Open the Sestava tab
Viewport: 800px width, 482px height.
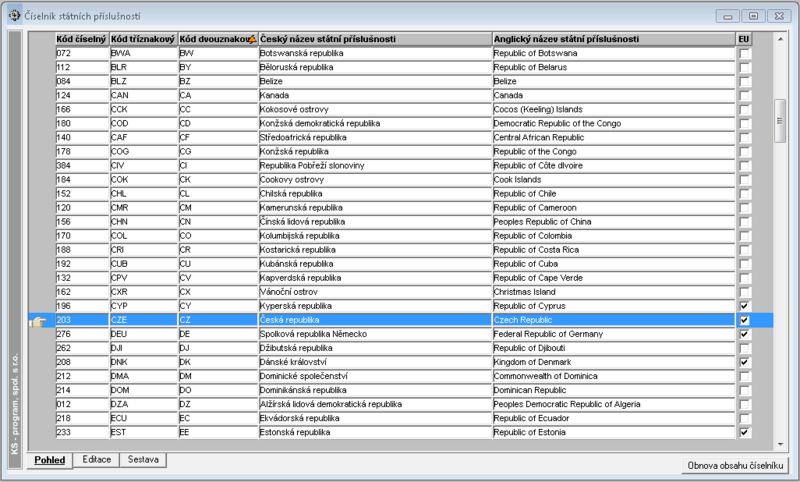click(x=143, y=460)
